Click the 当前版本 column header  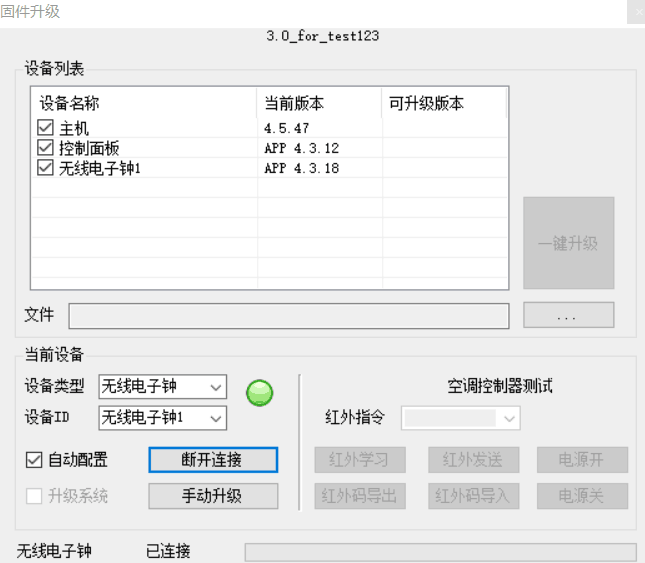[x=319, y=104]
